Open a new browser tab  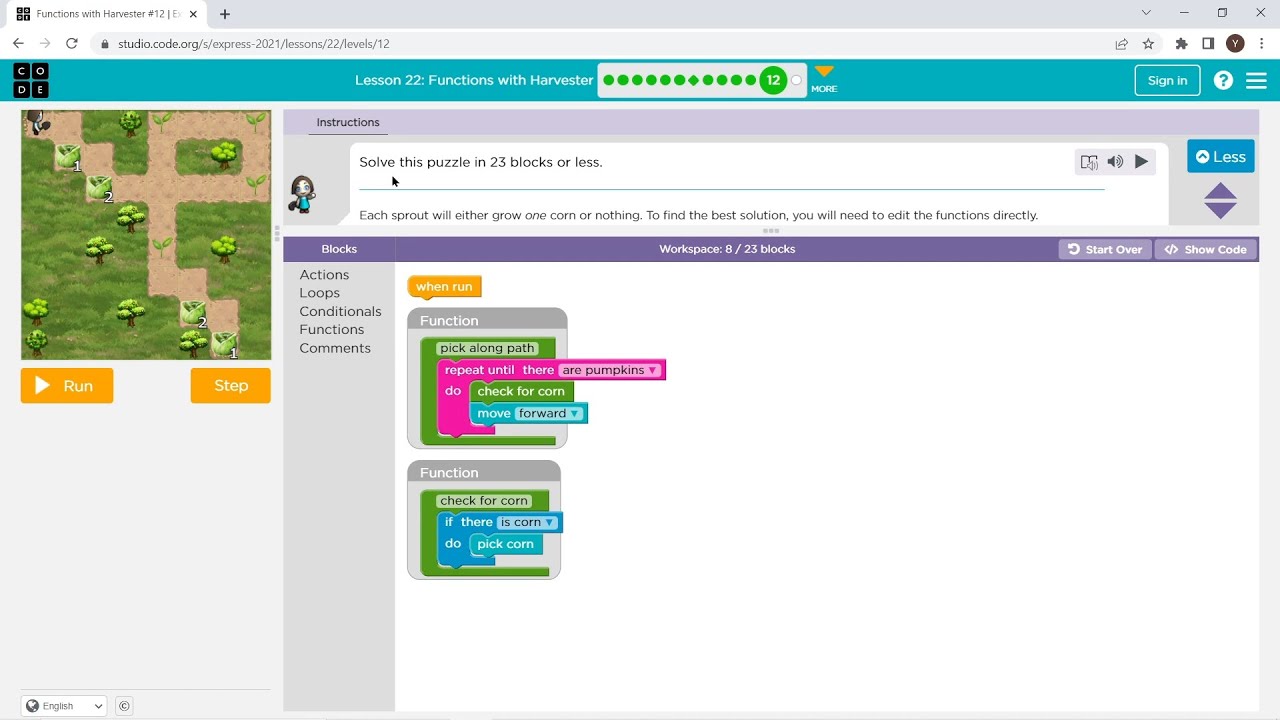coord(225,14)
